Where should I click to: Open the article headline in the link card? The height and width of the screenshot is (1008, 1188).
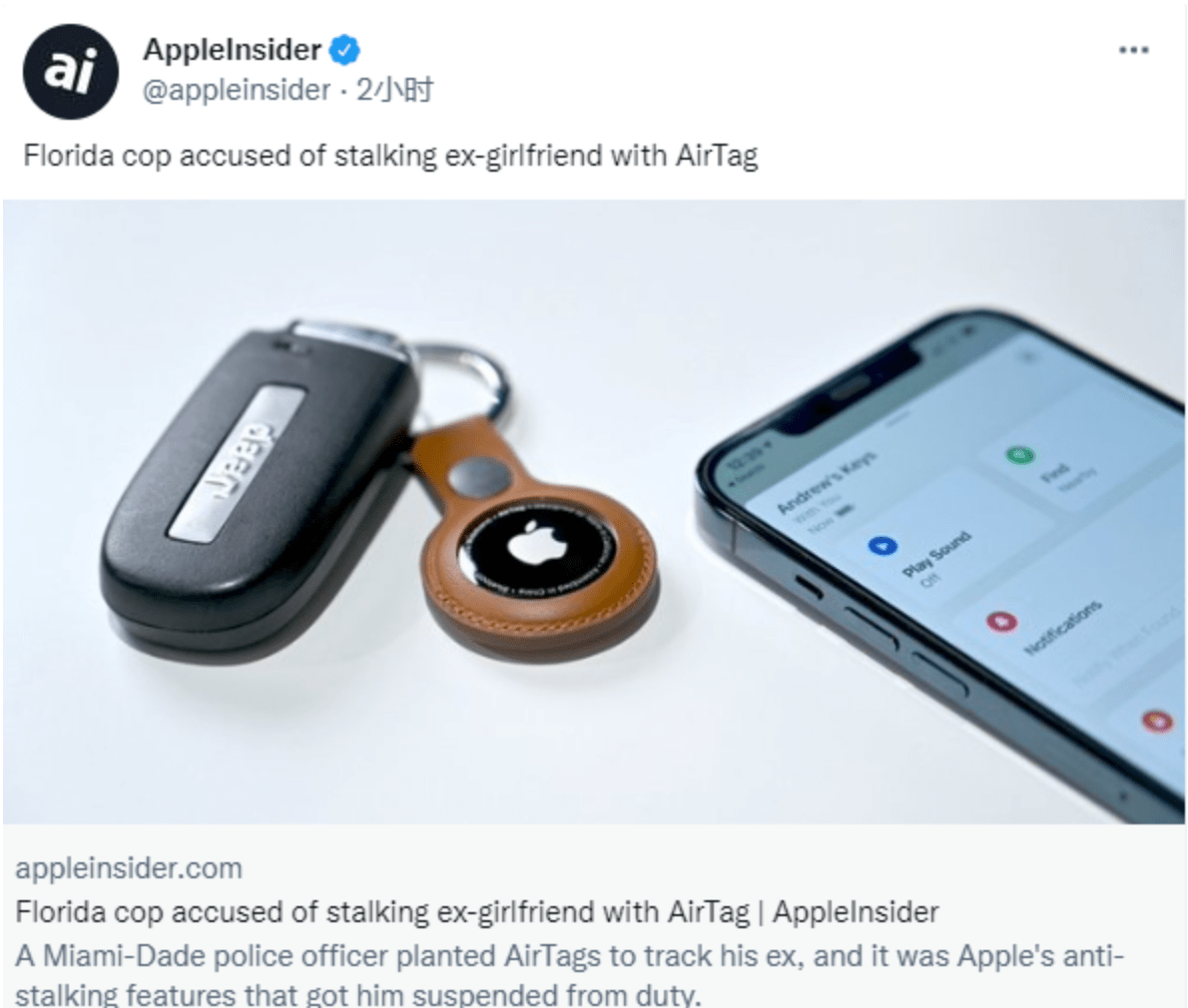click(477, 912)
